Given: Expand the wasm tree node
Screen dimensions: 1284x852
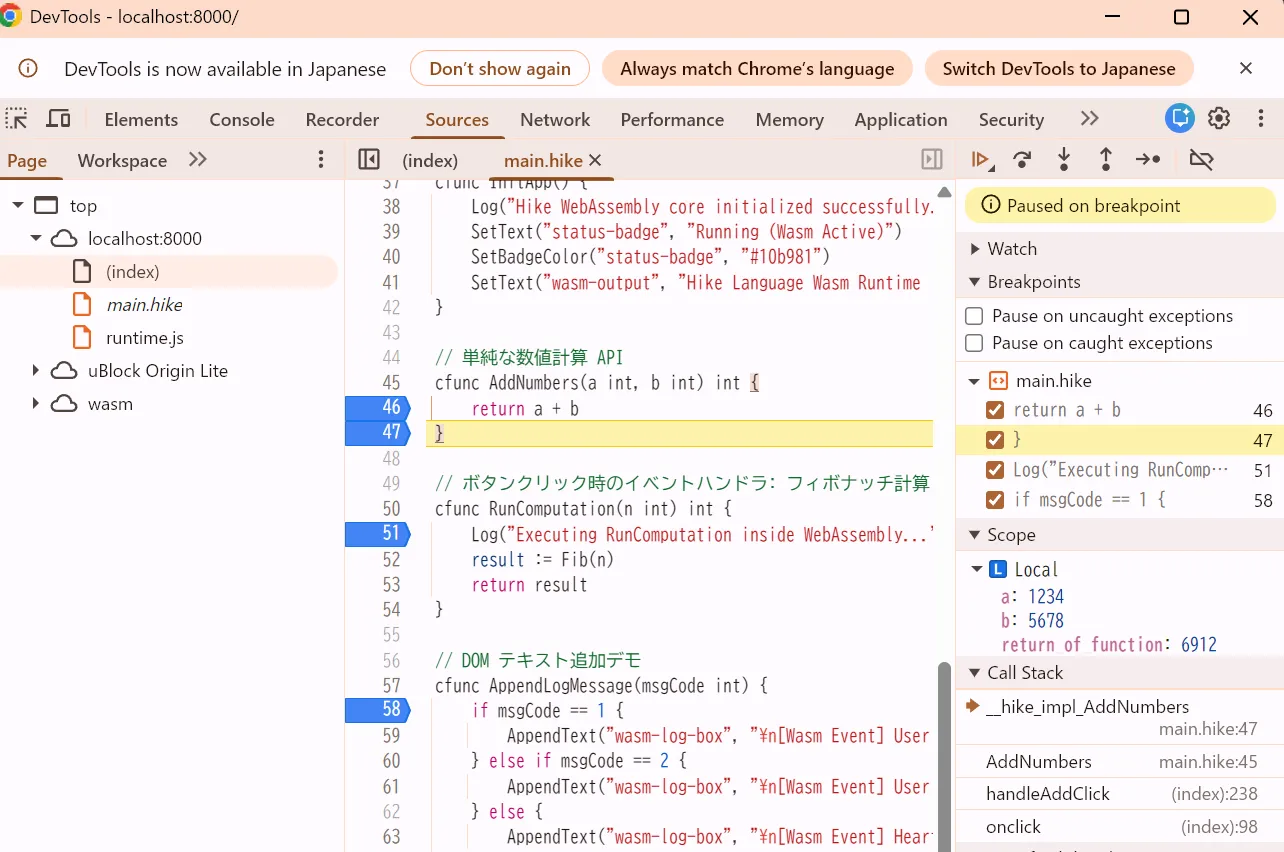Looking at the screenshot, I should (x=36, y=404).
